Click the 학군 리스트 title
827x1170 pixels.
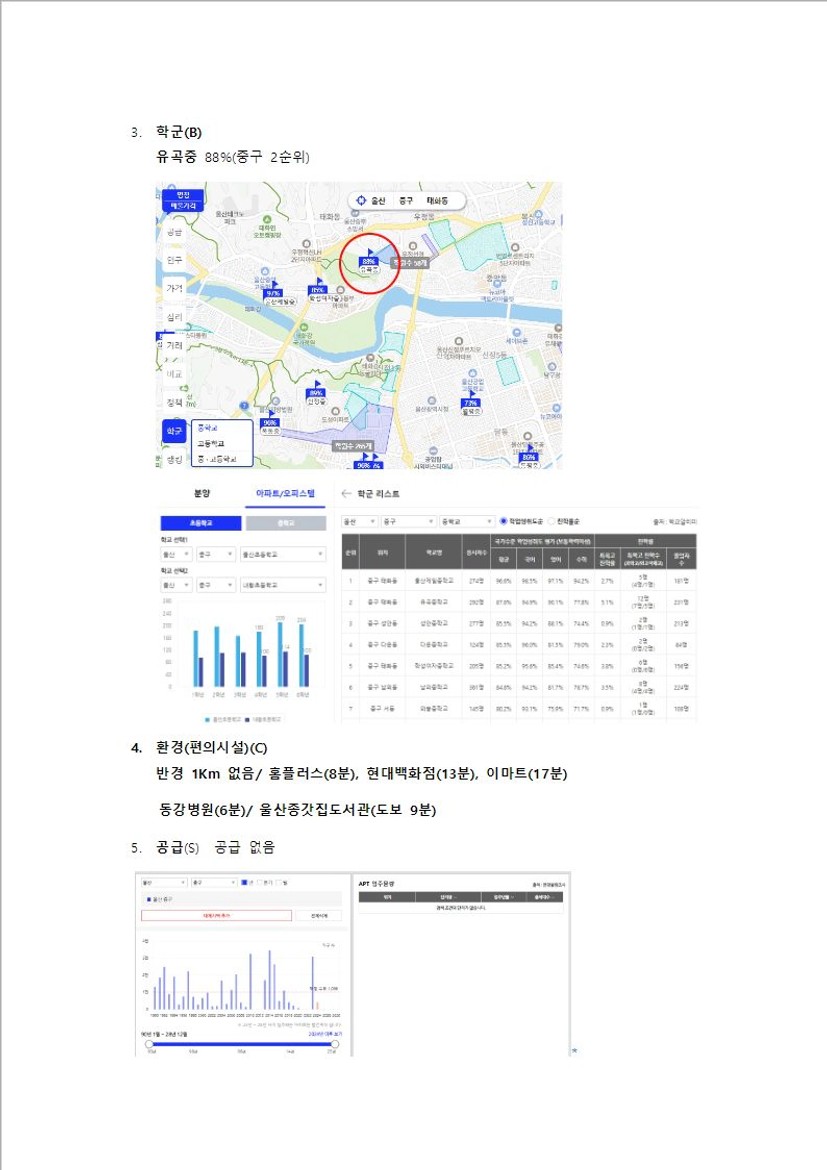pos(378,494)
